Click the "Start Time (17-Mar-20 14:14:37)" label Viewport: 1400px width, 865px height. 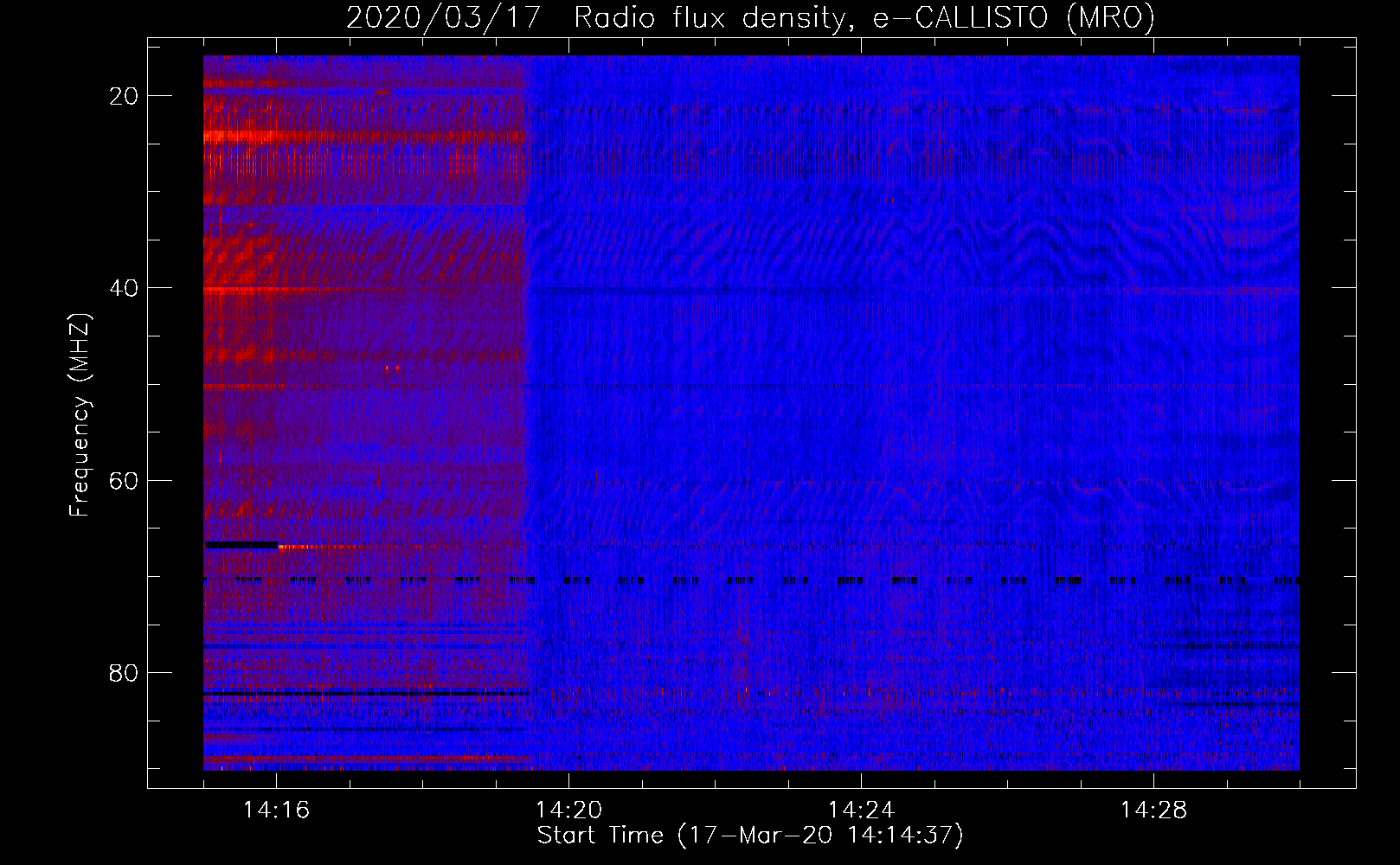(750, 836)
